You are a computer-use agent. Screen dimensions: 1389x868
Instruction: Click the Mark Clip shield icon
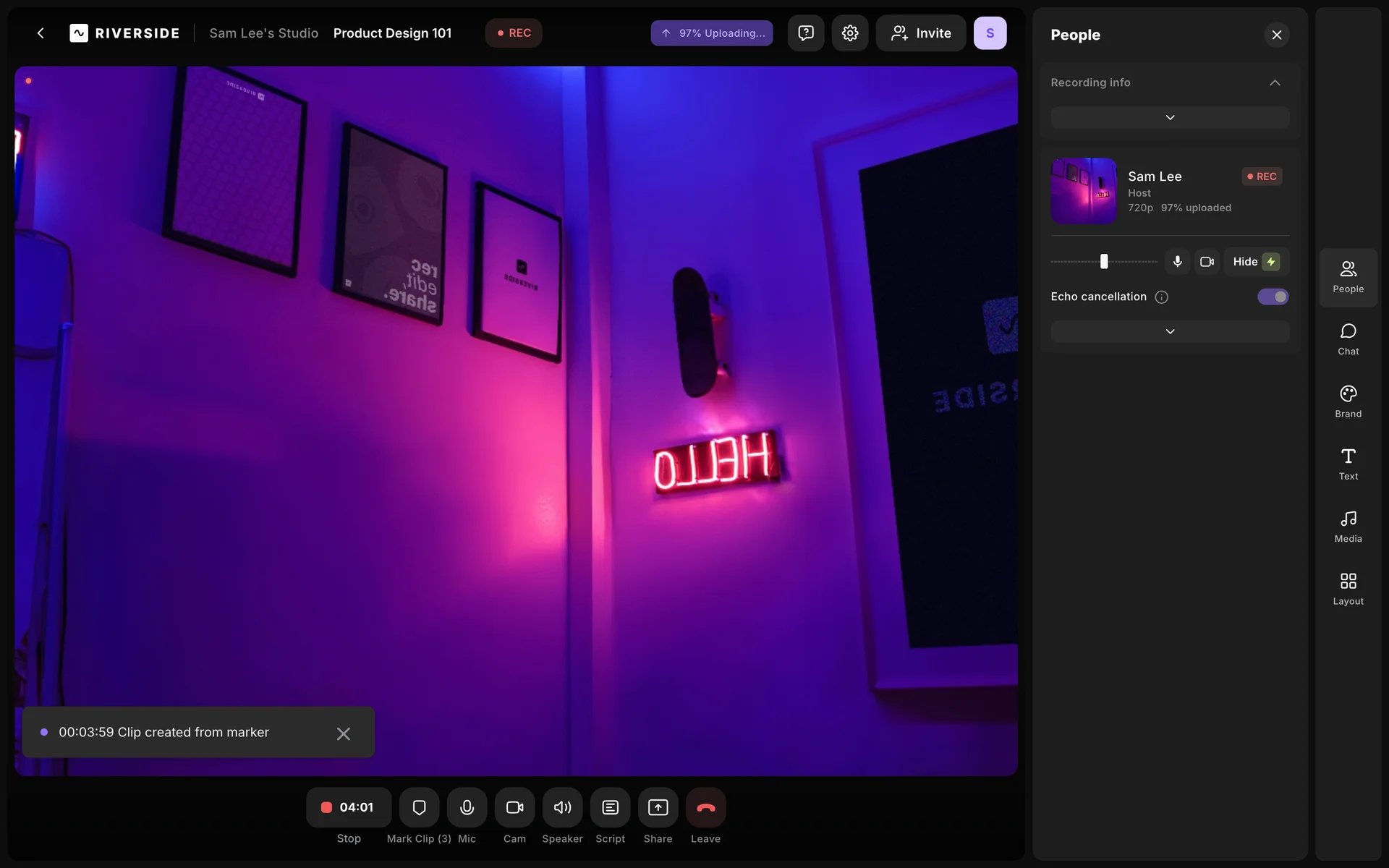(x=419, y=807)
